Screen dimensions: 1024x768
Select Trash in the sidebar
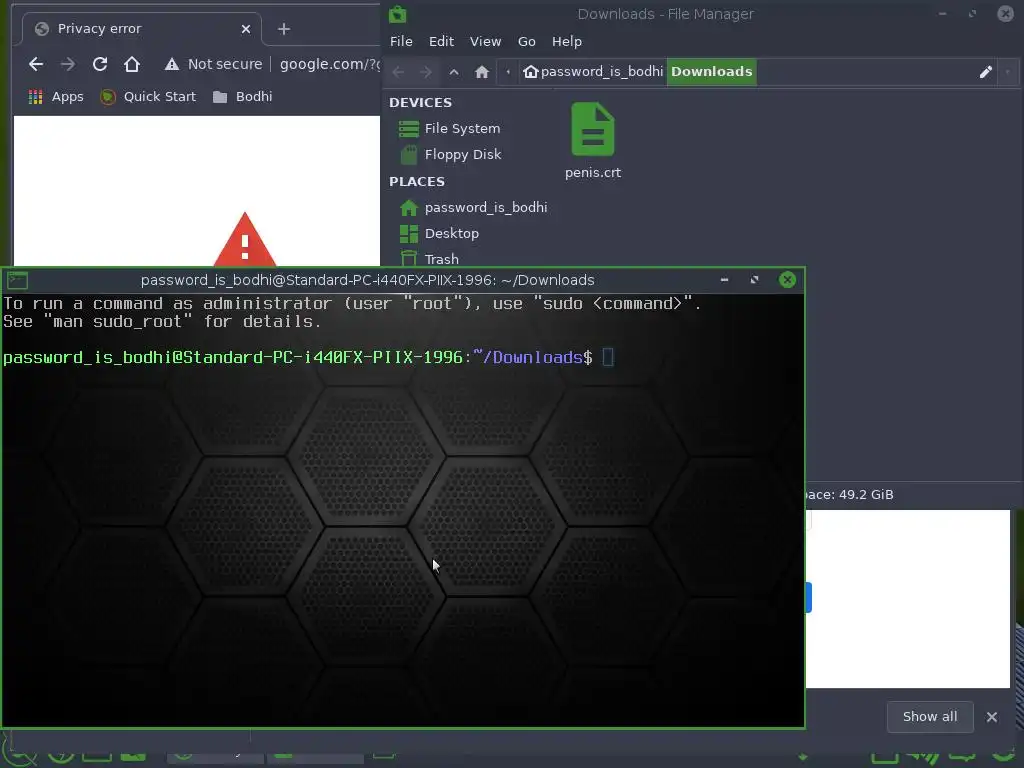click(429, 259)
